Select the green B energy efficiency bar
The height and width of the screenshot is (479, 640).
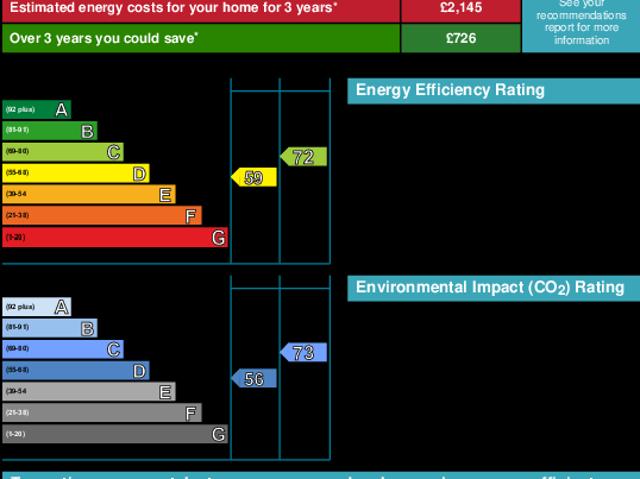(x=49, y=131)
